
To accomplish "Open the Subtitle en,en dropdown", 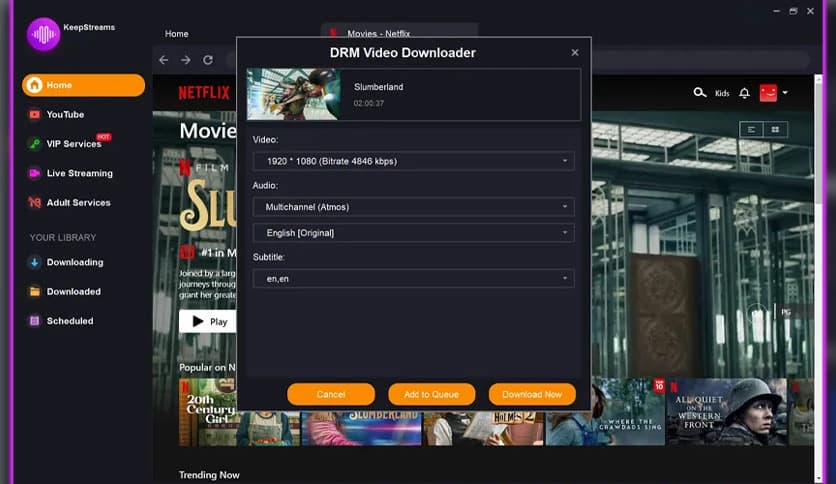I will tap(414, 279).
